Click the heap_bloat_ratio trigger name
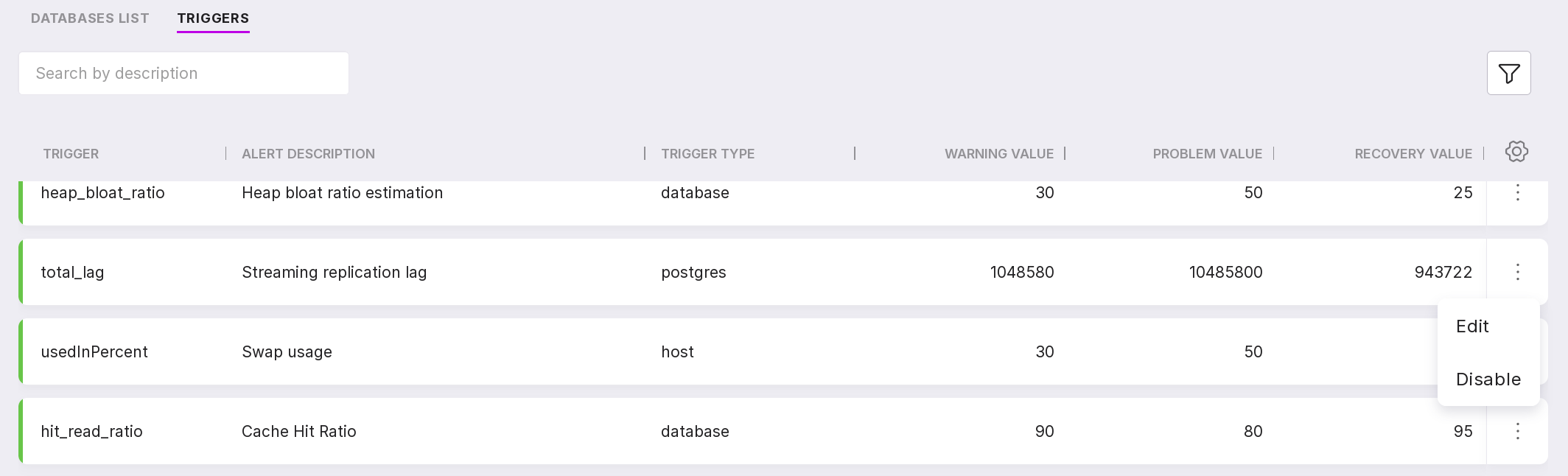Image resolution: width=1568 pixels, height=476 pixels. click(x=102, y=193)
